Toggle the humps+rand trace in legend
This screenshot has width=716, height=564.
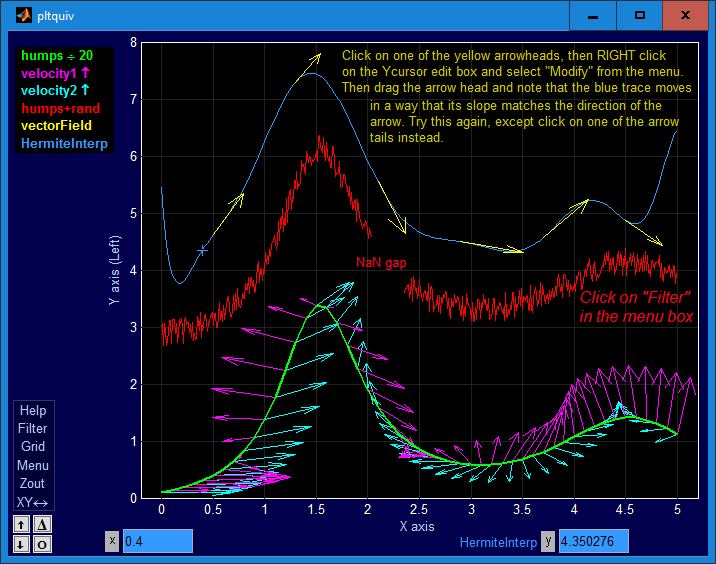pos(61,108)
